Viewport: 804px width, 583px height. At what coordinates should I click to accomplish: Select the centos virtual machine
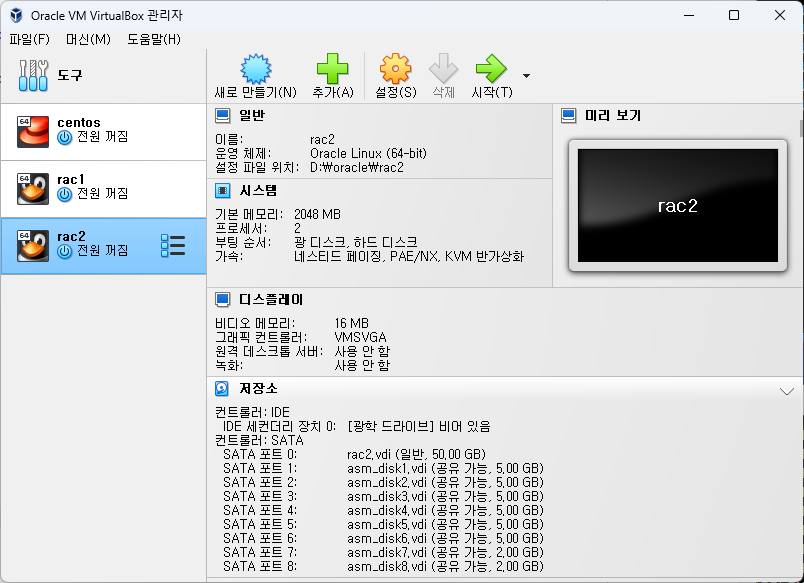click(x=104, y=132)
